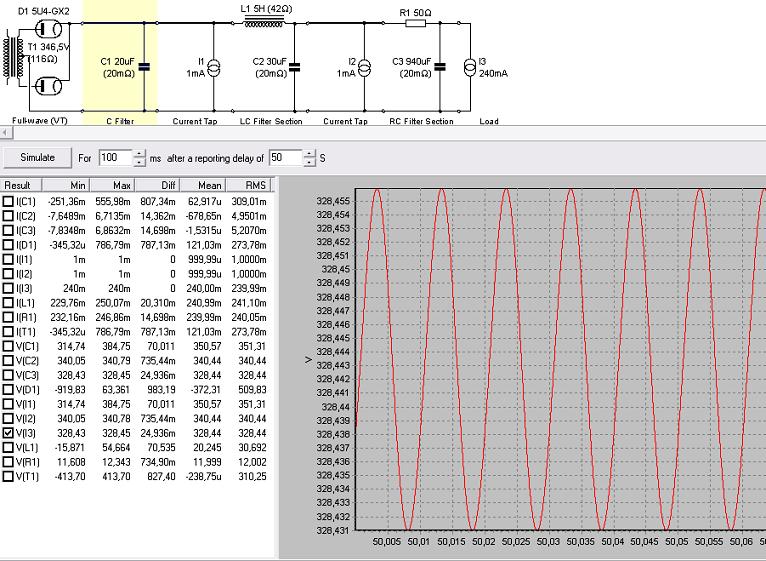Image resolution: width=766 pixels, height=561 pixels.
Task: Enable the I(C1) result trace checkbox
Action: 9,201
